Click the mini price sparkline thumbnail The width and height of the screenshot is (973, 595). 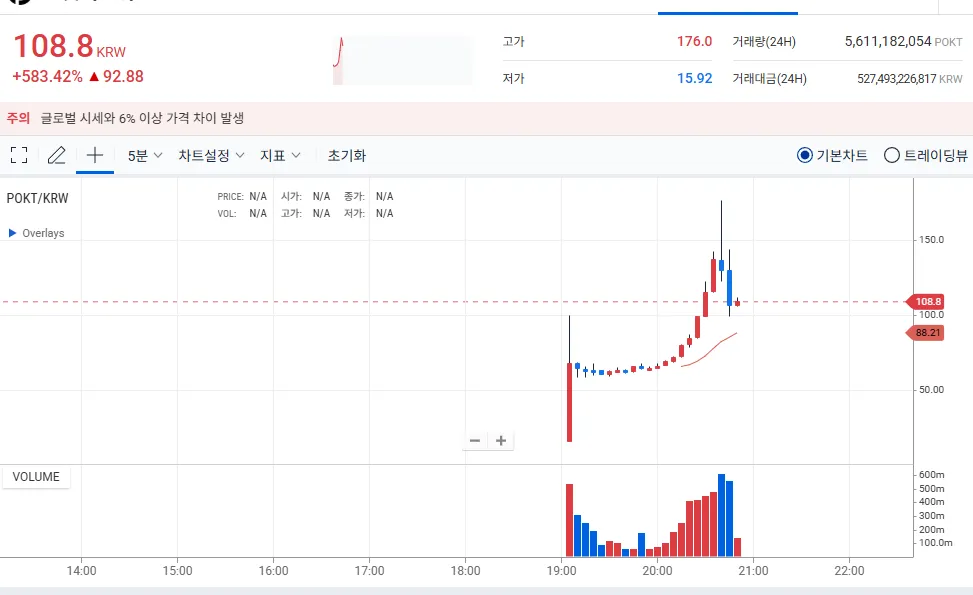click(402, 60)
